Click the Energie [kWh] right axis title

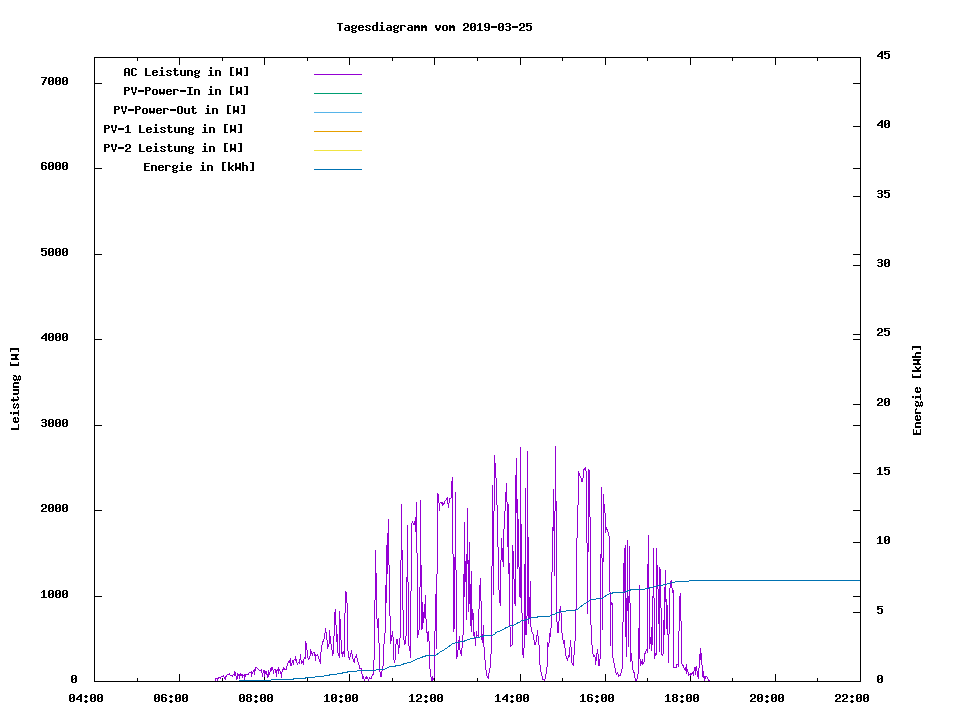pyautogui.click(x=917, y=390)
